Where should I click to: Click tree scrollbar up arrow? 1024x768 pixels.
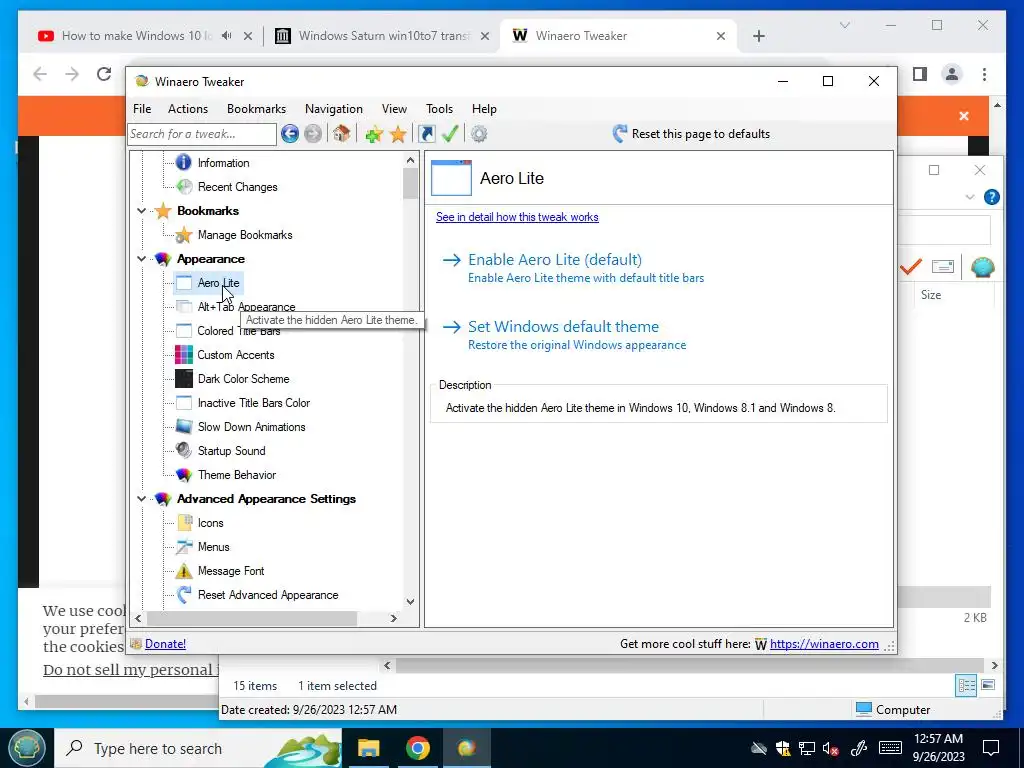(x=410, y=160)
